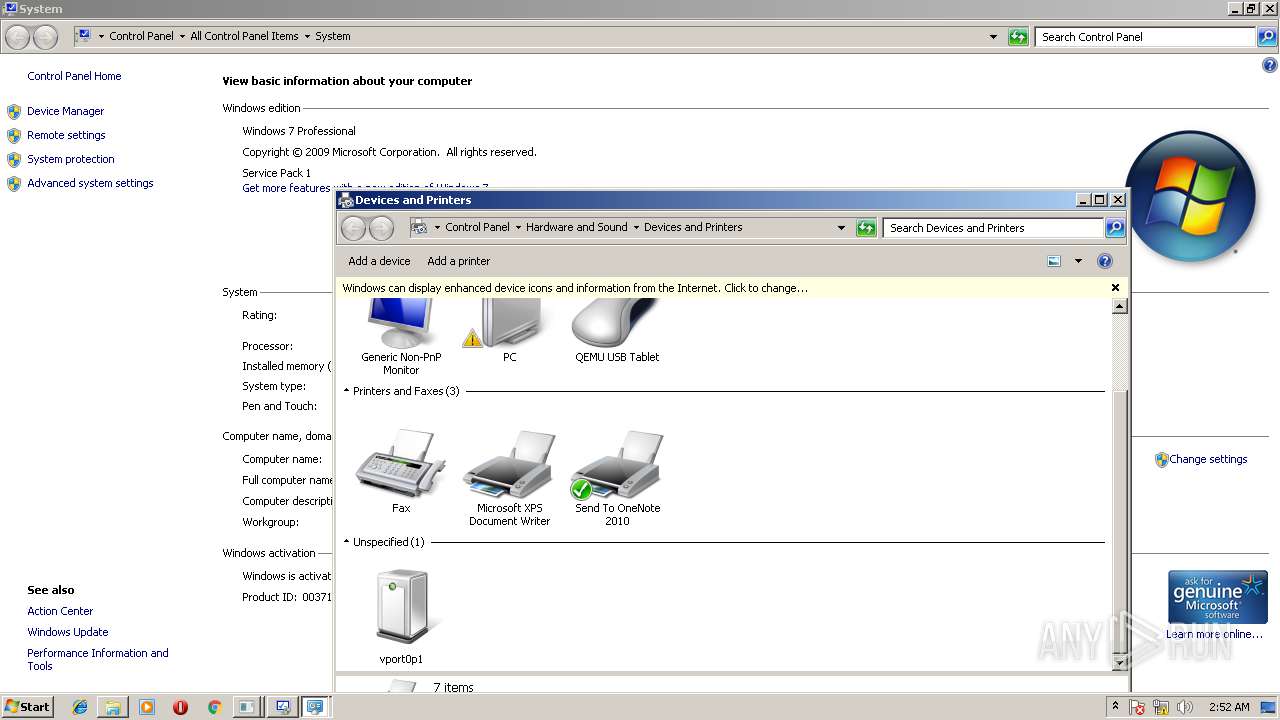The height and width of the screenshot is (720, 1280).
Task: Open Performance Information and Tools
Action: click(x=97, y=659)
